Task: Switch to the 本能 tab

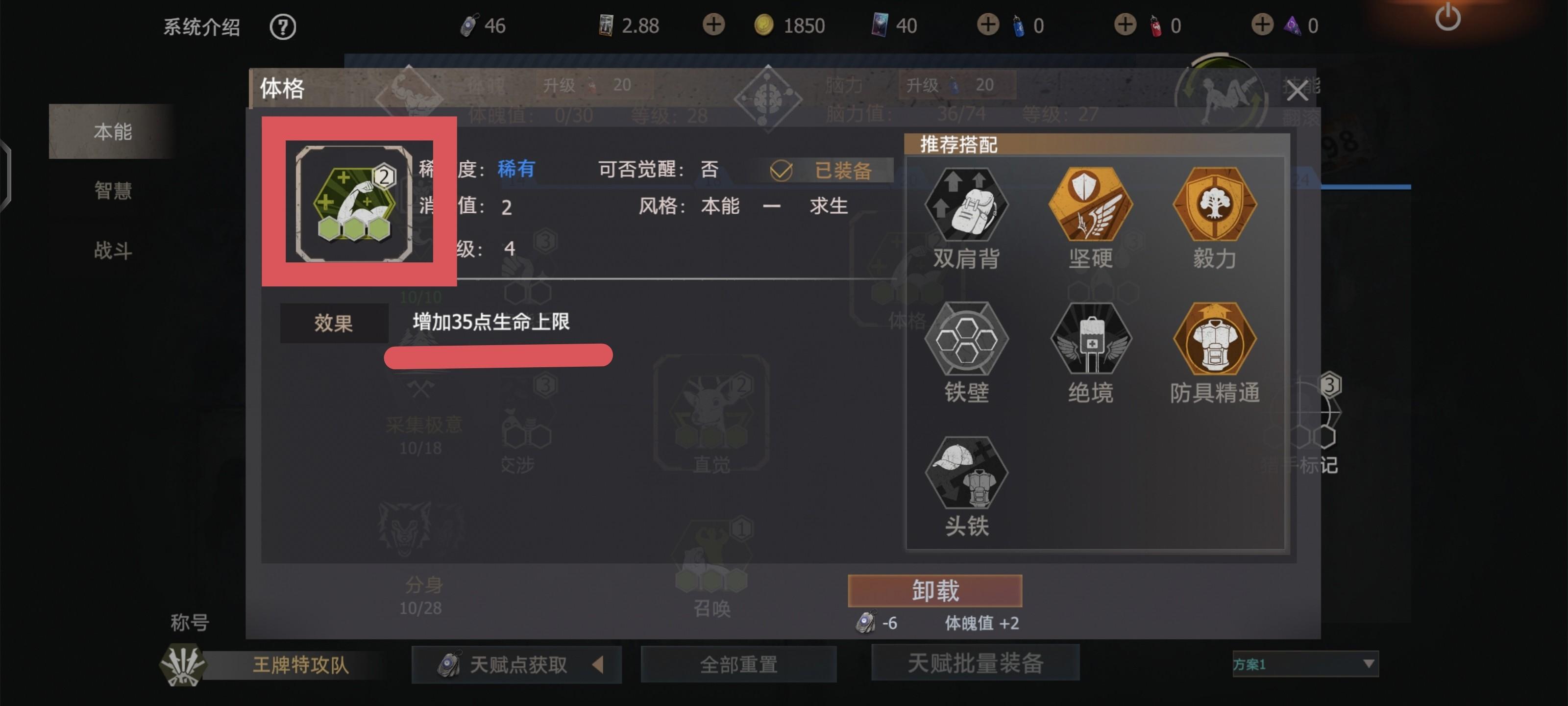Action: click(x=113, y=131)
